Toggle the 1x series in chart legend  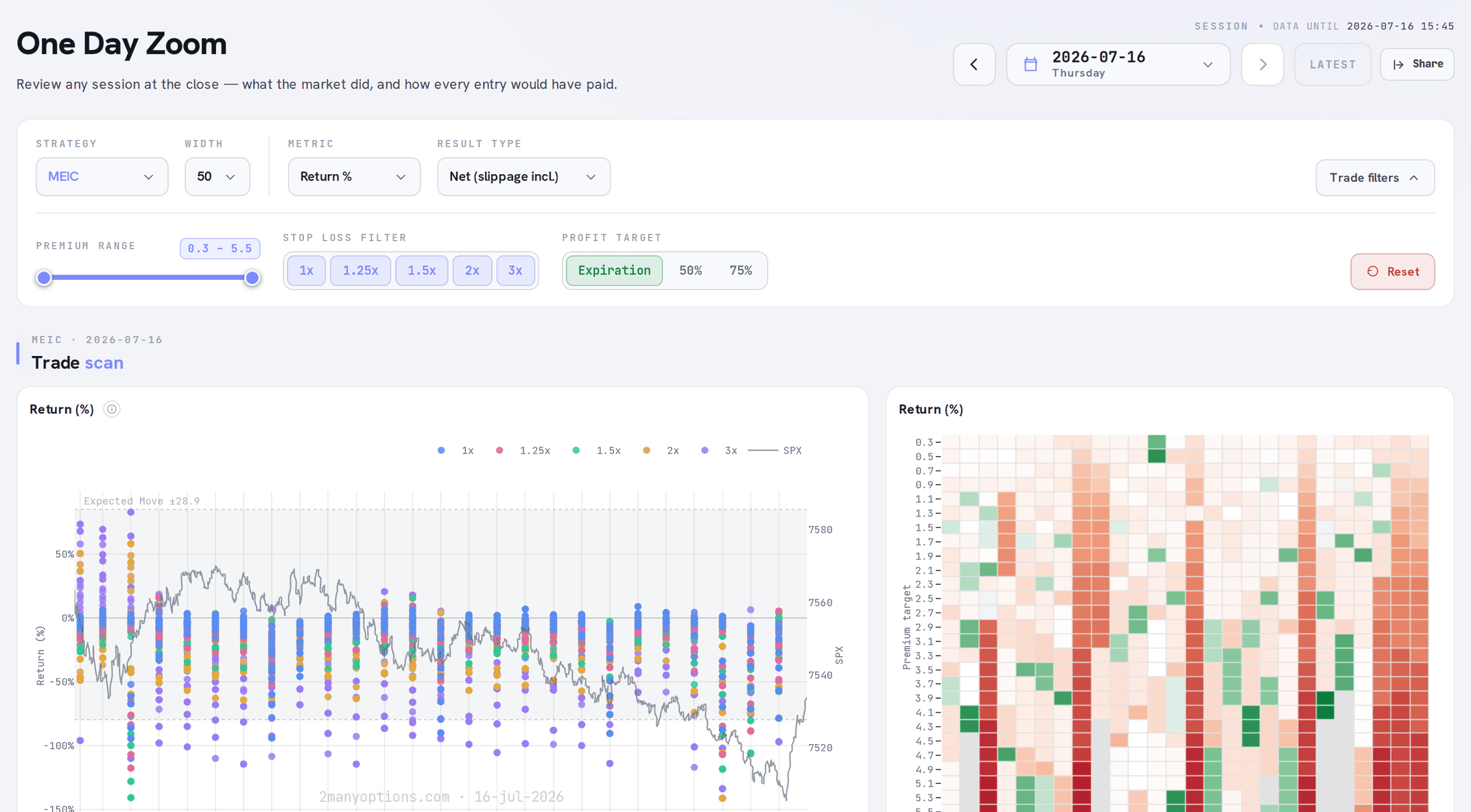coord(456,451)
